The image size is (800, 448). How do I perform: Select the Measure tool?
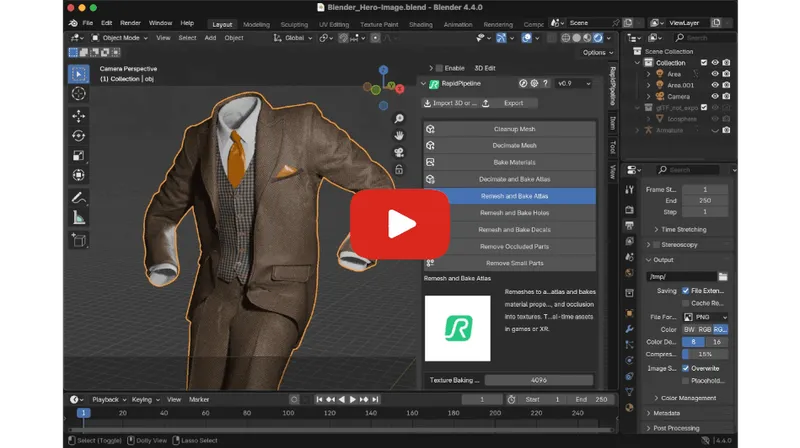(79, 218)
